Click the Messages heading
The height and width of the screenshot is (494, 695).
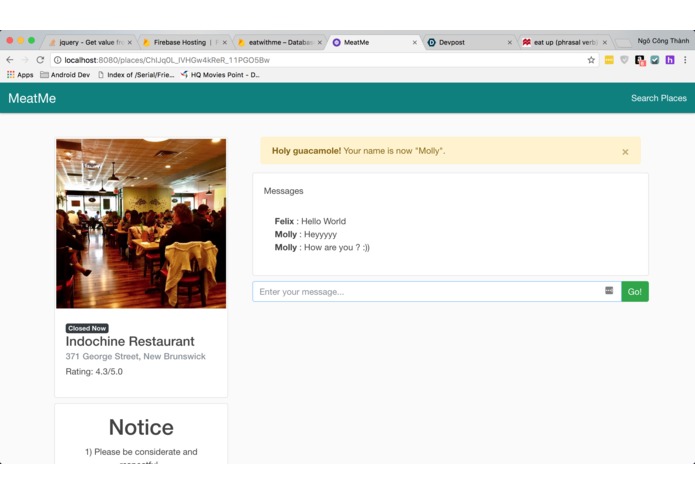click(284, 191)
